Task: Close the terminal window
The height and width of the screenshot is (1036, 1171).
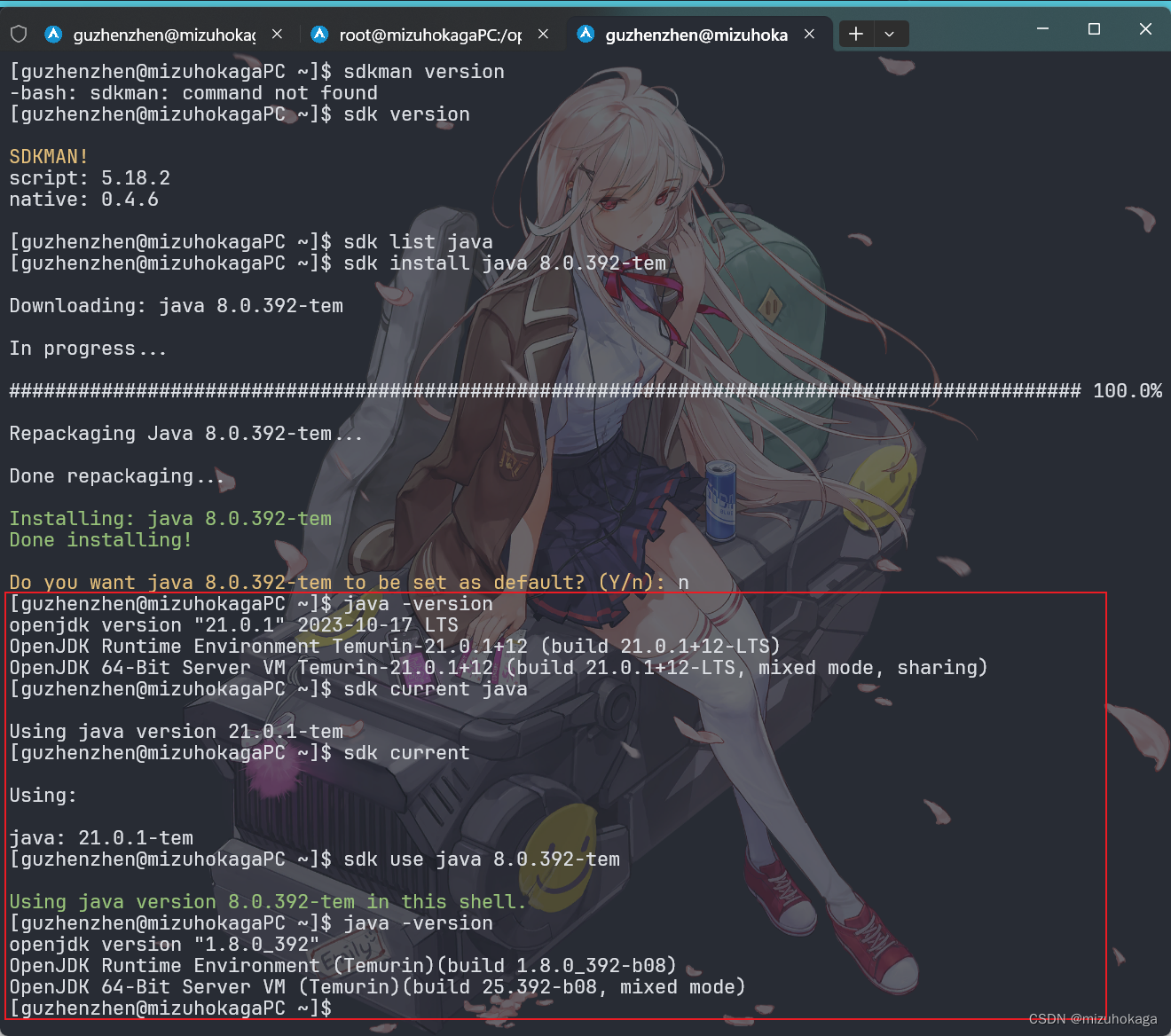Action: [1145, 29]
